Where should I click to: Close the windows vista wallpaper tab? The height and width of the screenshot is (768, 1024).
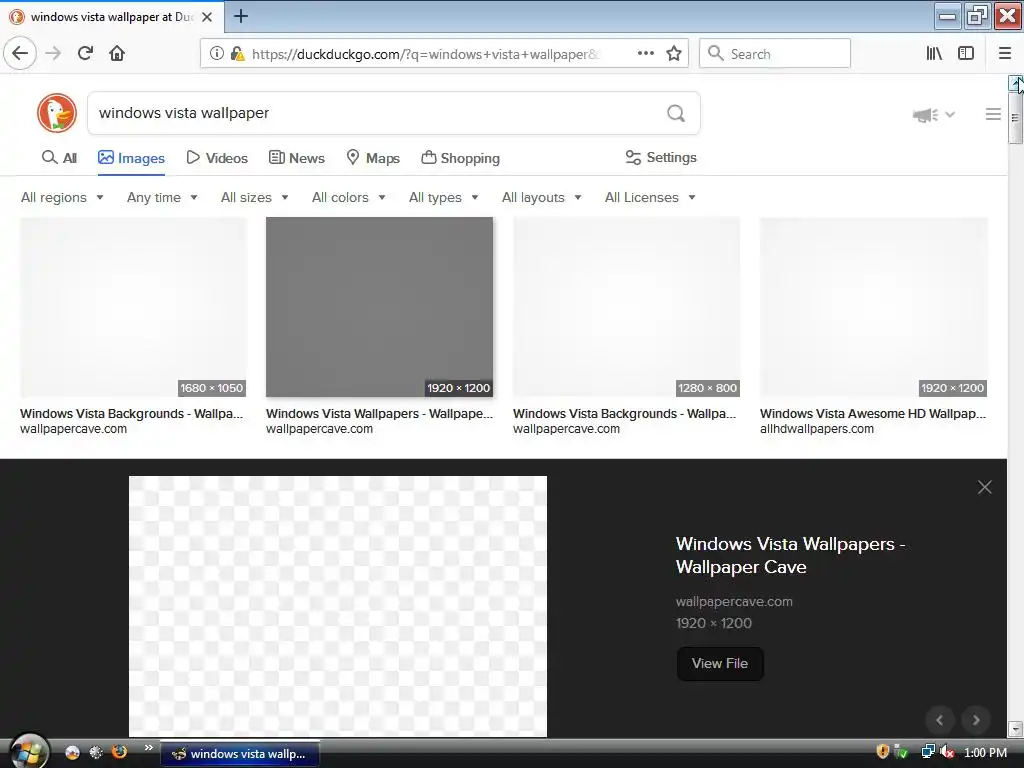tap(207, 17)
